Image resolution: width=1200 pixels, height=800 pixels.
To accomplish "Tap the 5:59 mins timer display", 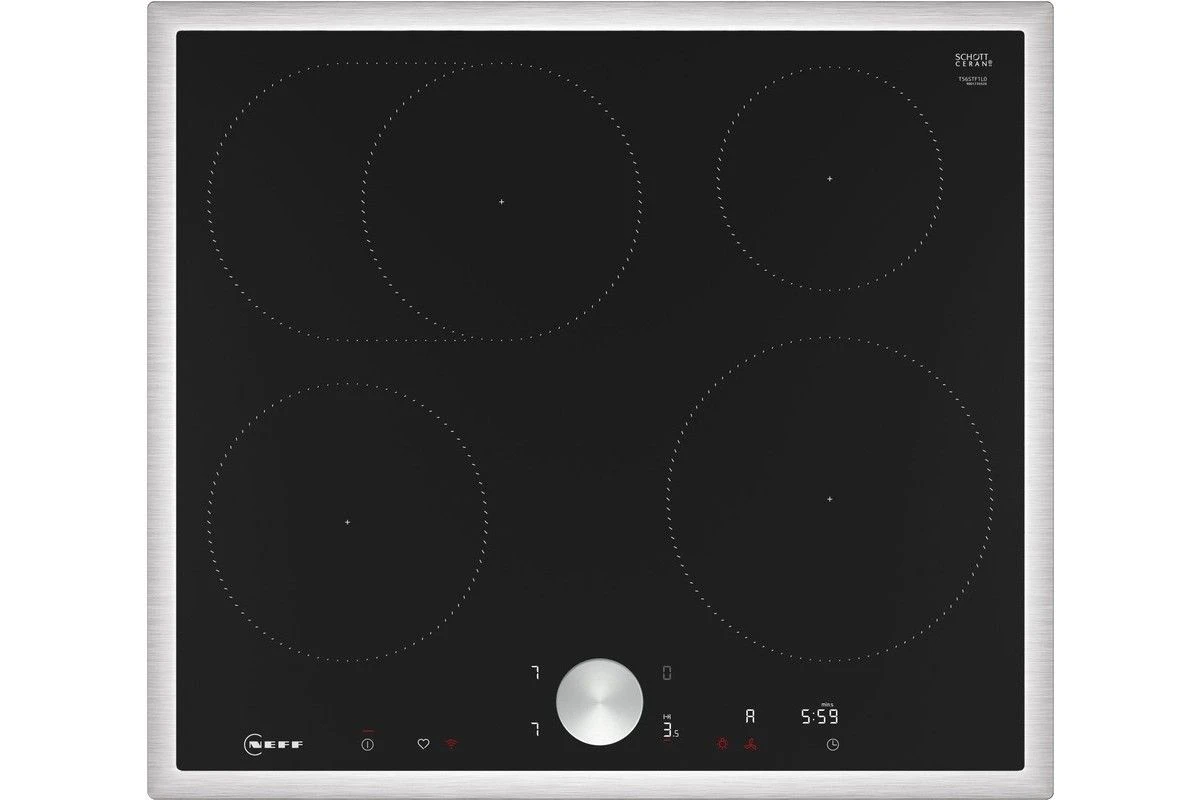I will point(819,716).
